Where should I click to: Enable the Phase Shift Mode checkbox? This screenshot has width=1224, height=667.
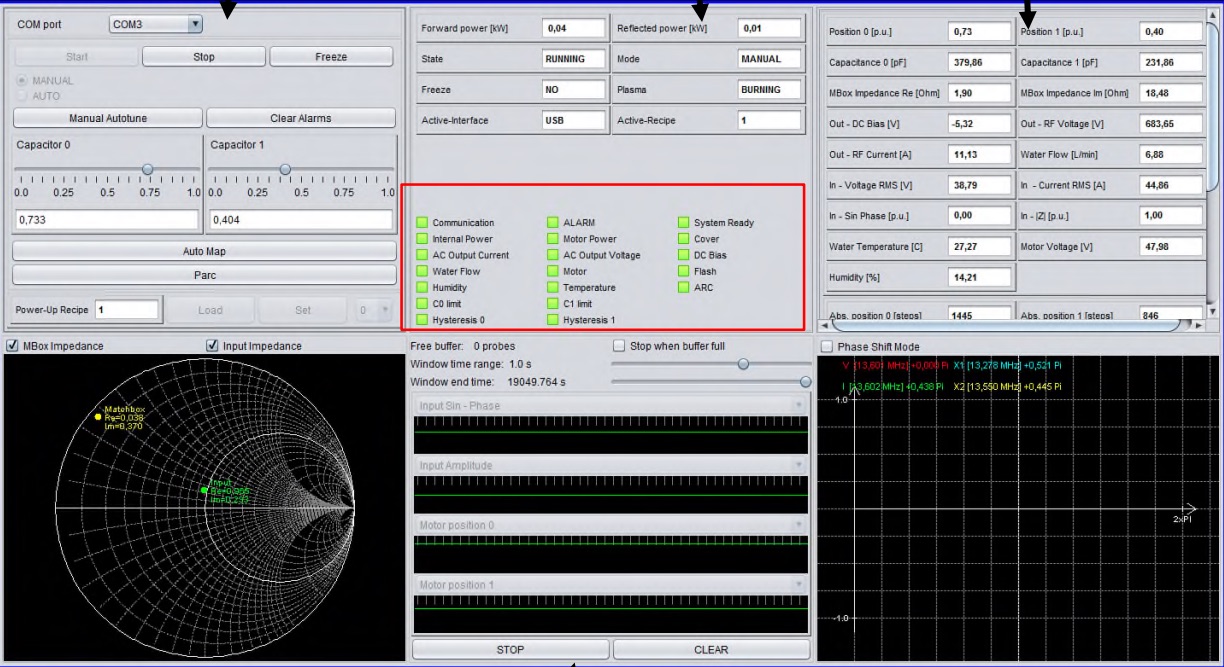(x=826, y=347)
